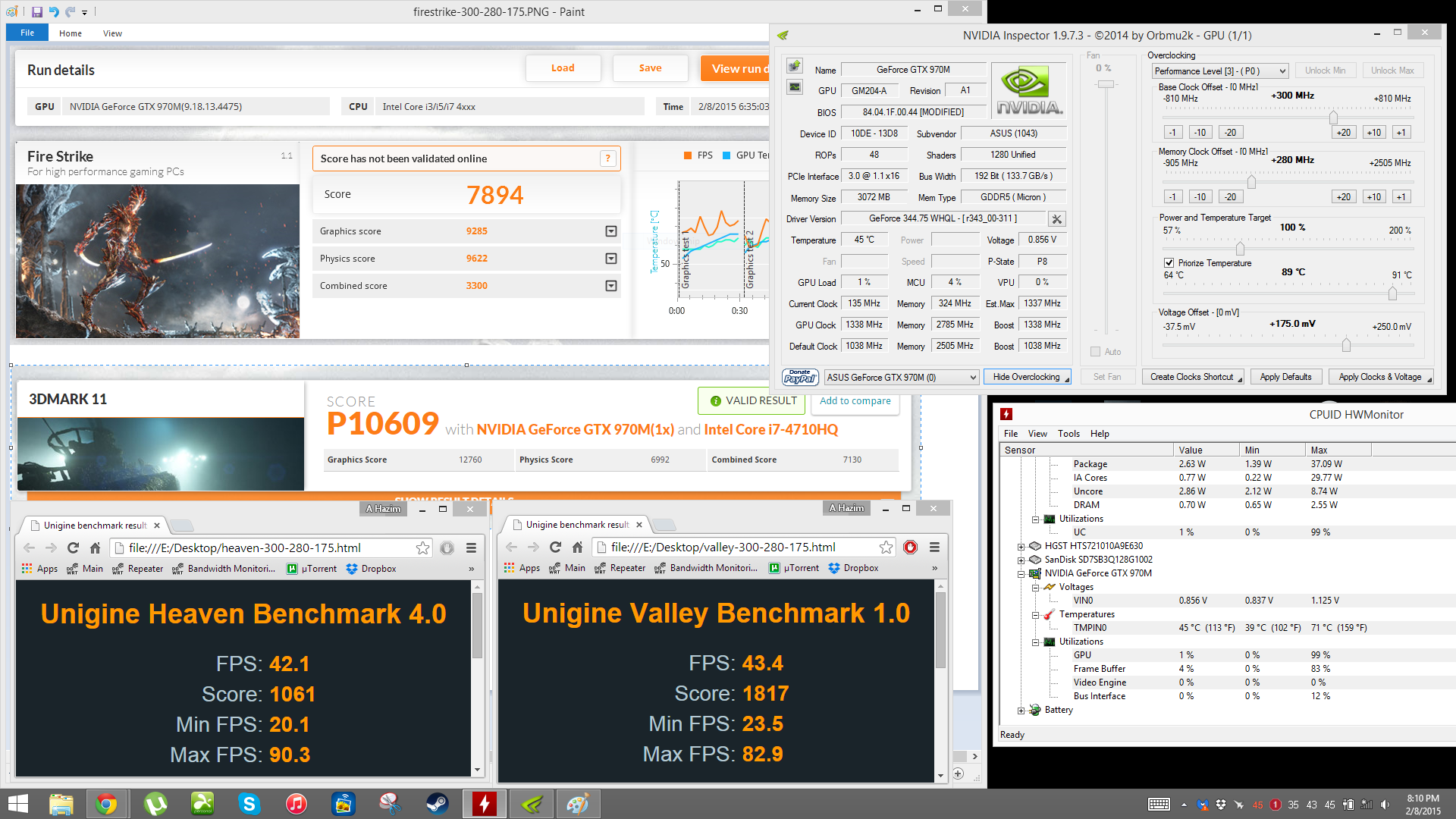Reload the valley-300-280-175.html page
The image size is (1456, 819).
[x=555, y=547]
